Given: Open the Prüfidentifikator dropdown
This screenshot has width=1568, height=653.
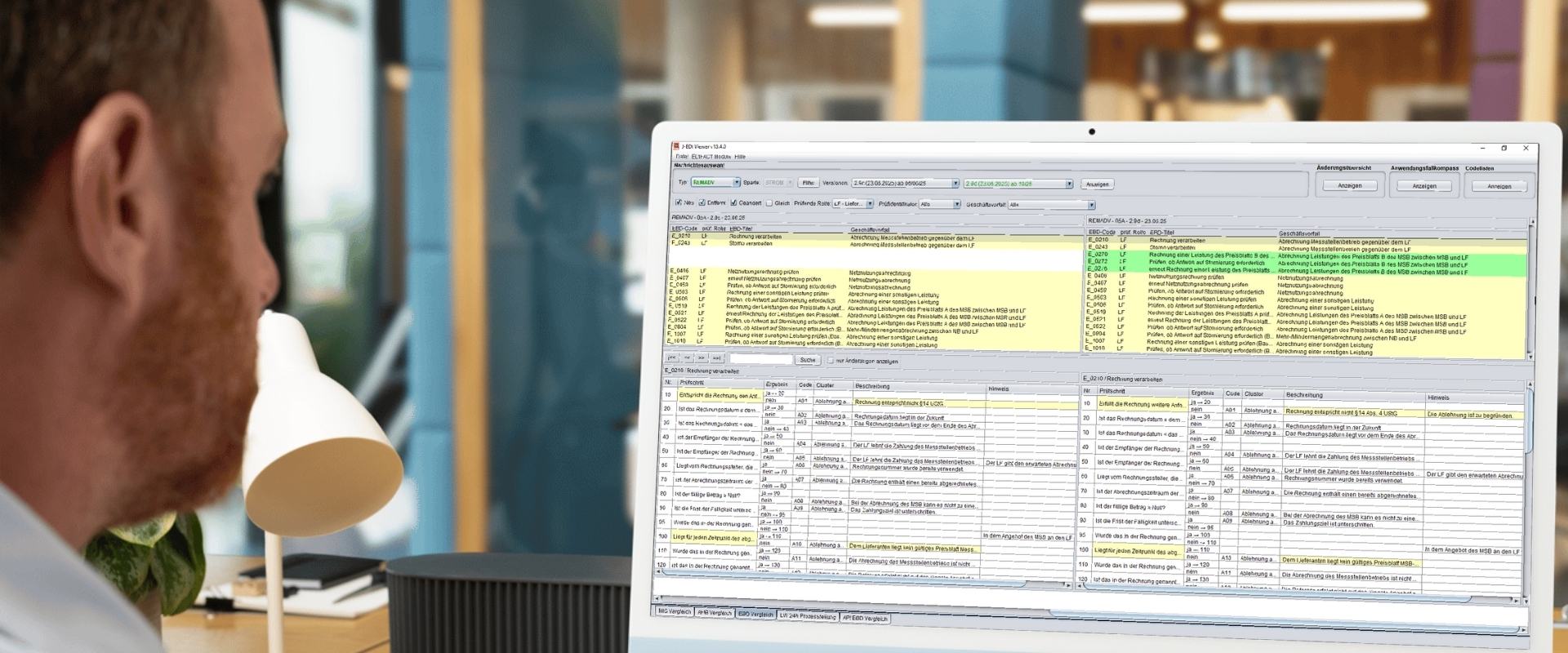Looking at the screenshot, I should (x=940, y=204).
